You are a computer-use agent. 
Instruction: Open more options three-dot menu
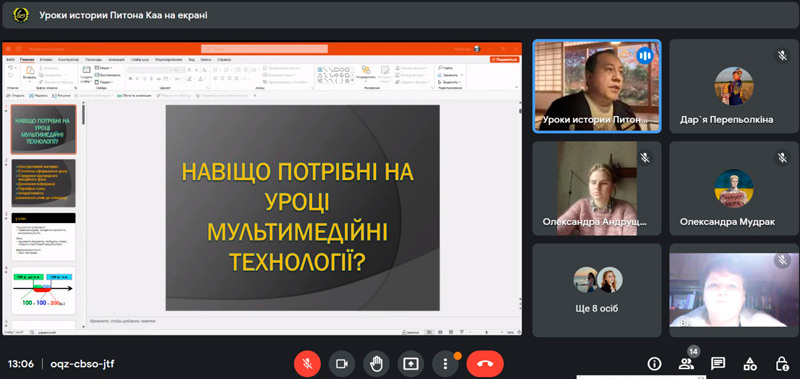[x=445, y=364]
